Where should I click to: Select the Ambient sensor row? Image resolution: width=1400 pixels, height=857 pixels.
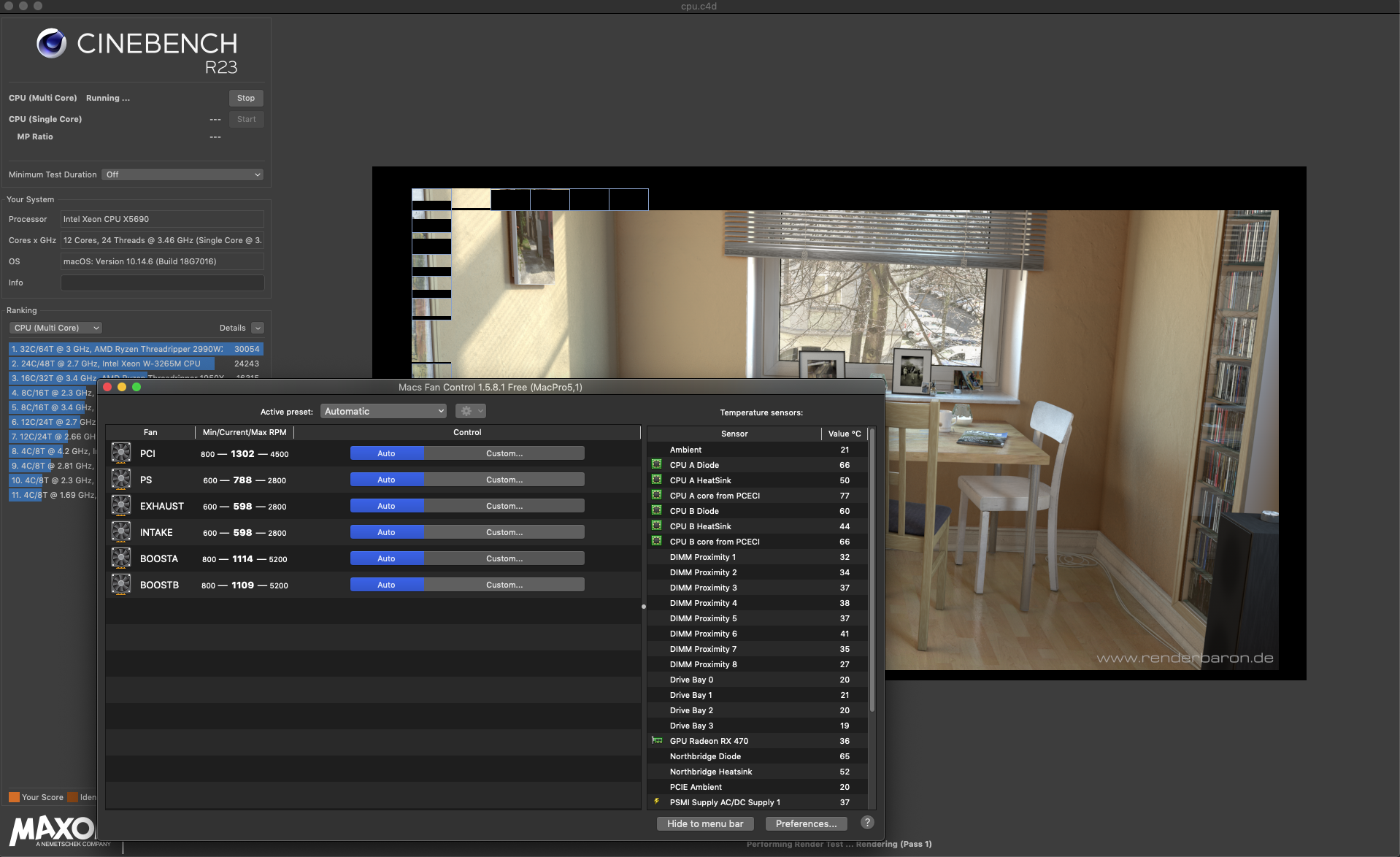758,450
